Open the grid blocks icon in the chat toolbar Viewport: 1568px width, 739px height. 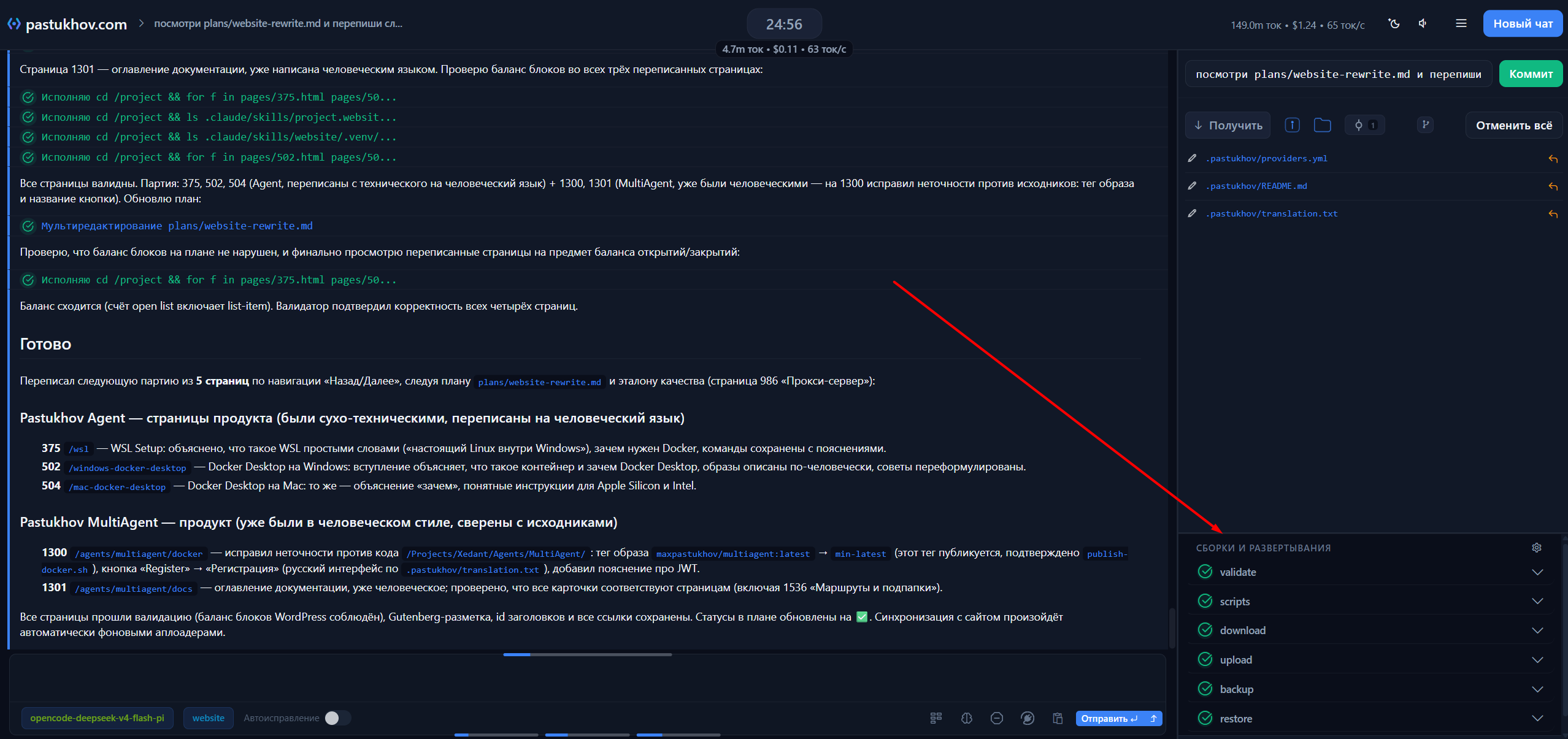936,718
